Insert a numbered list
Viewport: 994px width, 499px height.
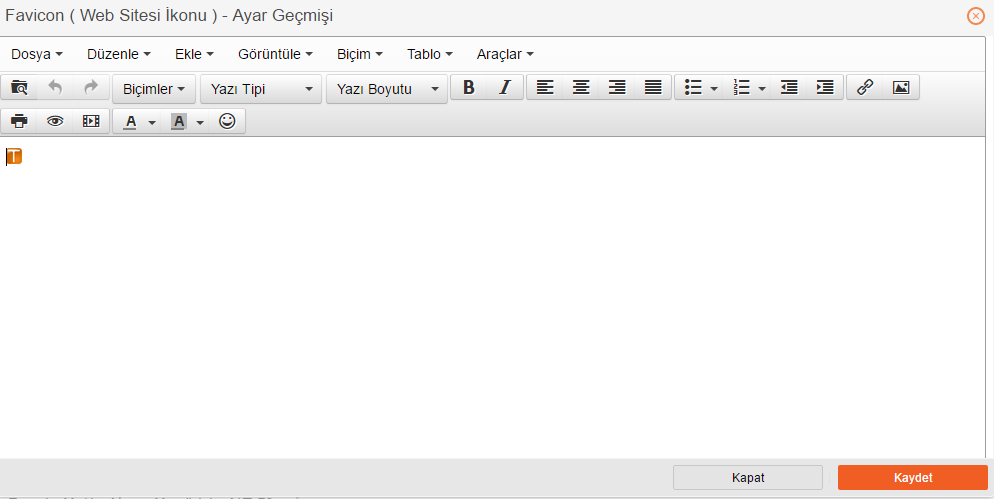[740, 87]
